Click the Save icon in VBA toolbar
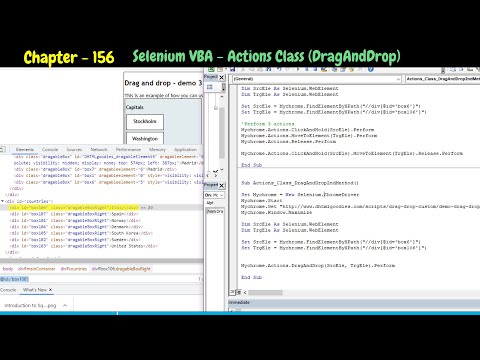This screenshot has width=480, height=360. point(232,69)
